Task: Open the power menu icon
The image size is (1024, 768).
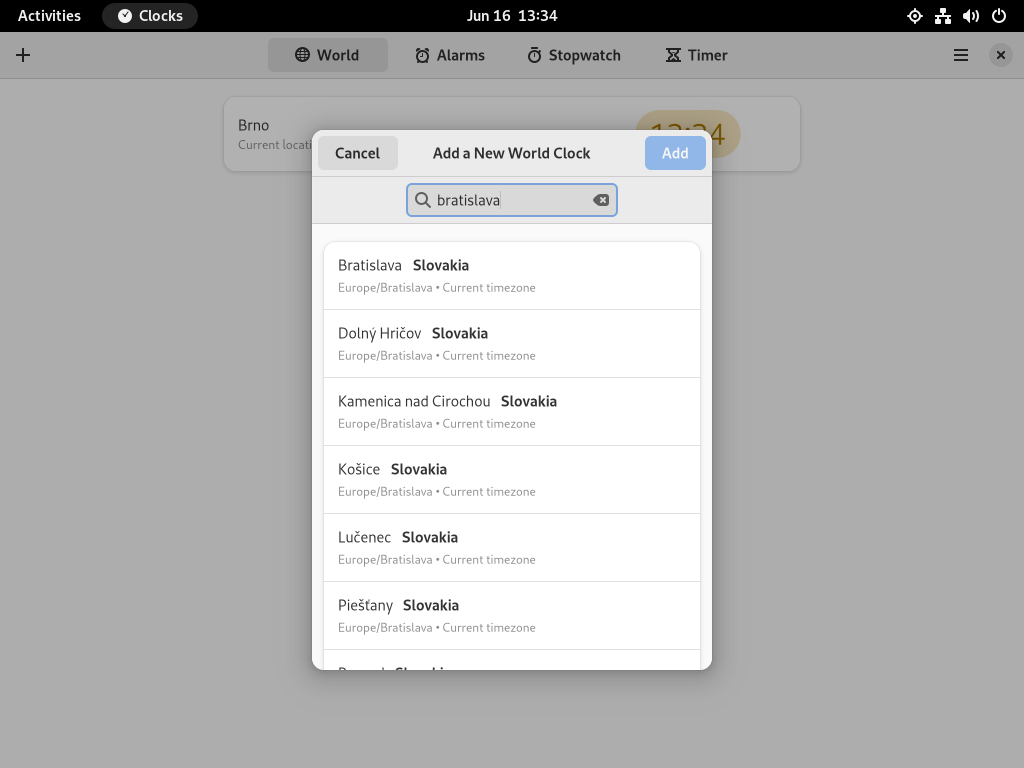Action: (999, 16)
